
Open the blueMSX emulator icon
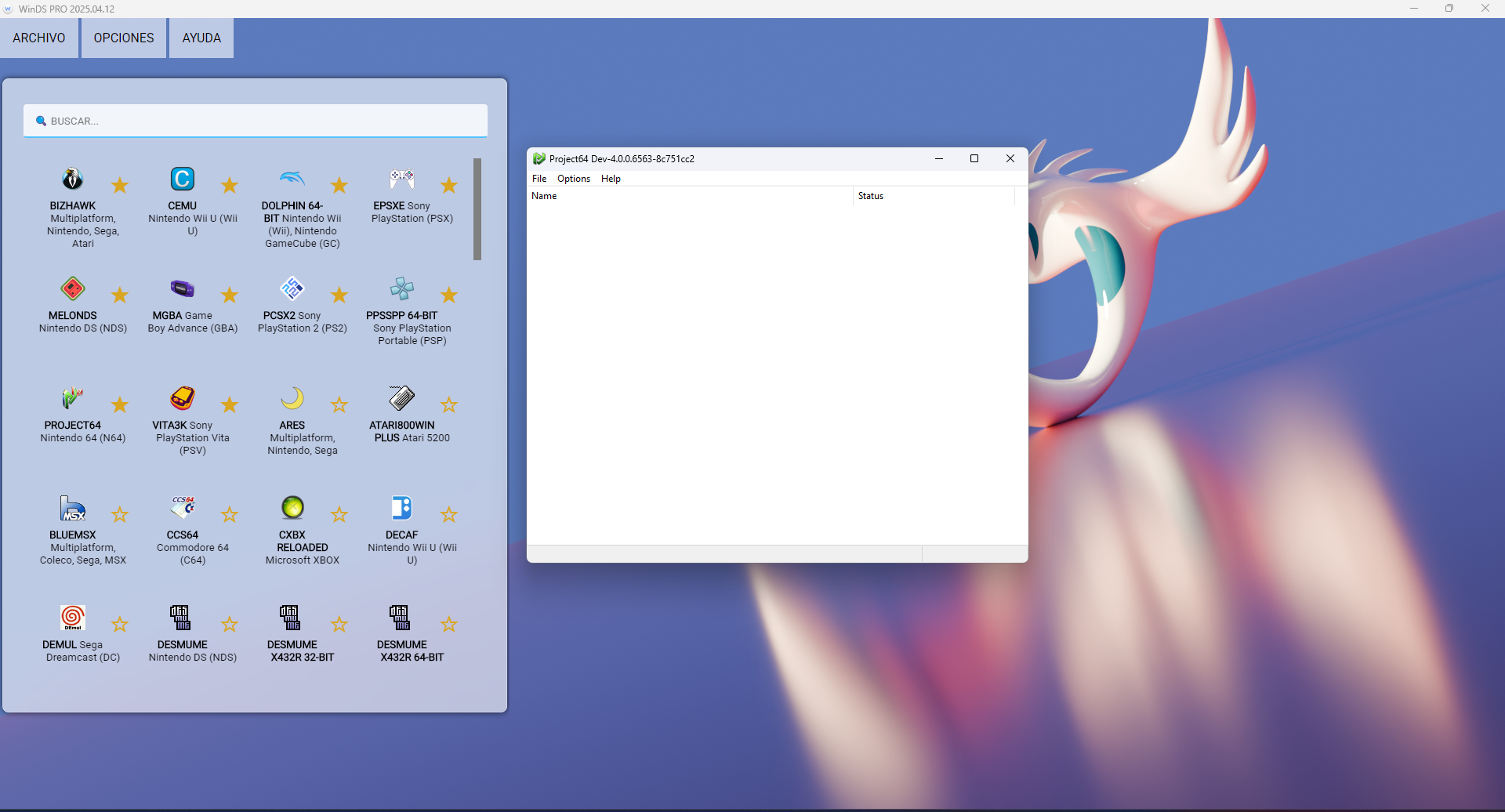point(73,508)
